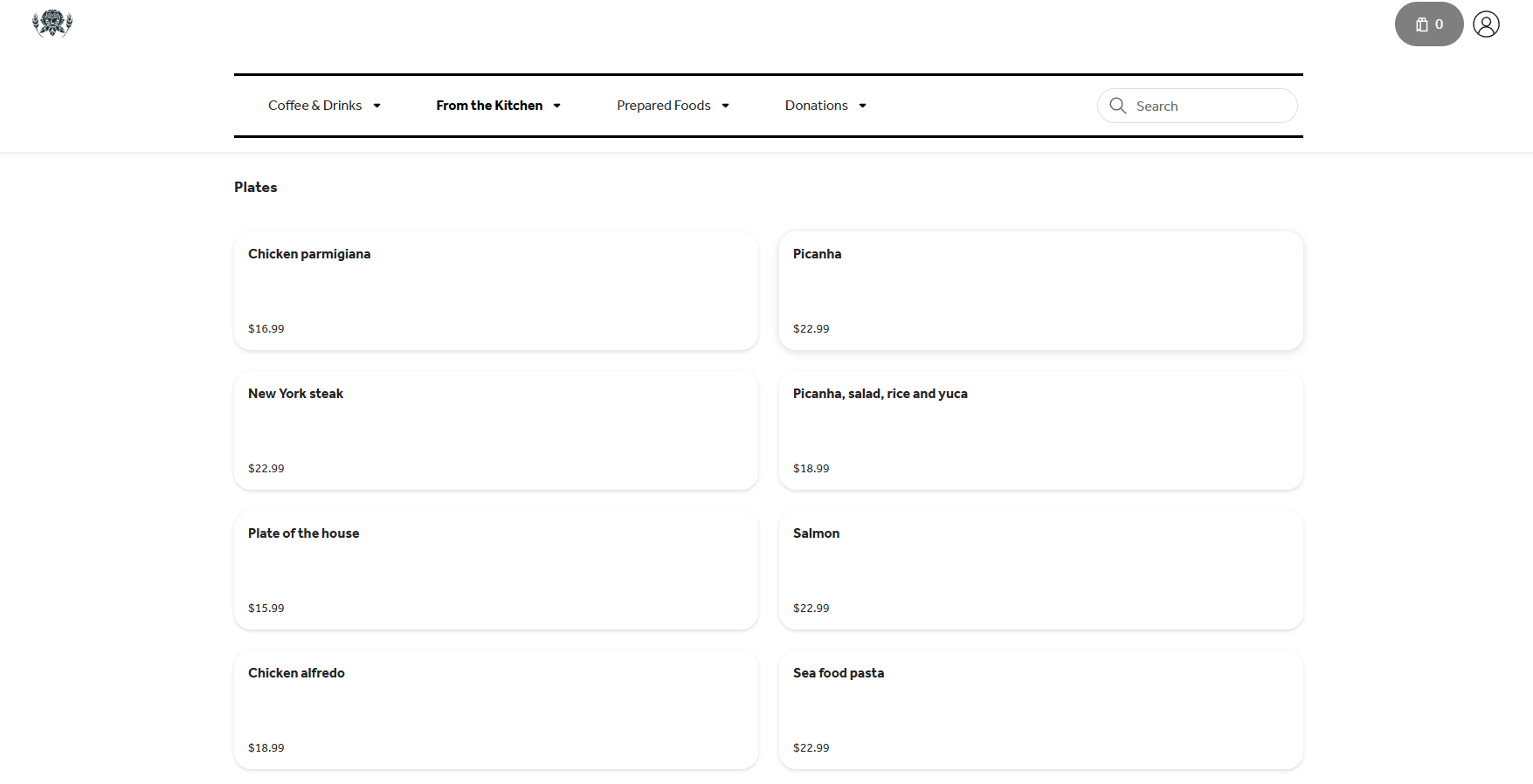Expand the Prepared Foods dropdown arrow
The width and height of the screenshot is (1533, 784).
pyautogui.click(x=726, y=106)
